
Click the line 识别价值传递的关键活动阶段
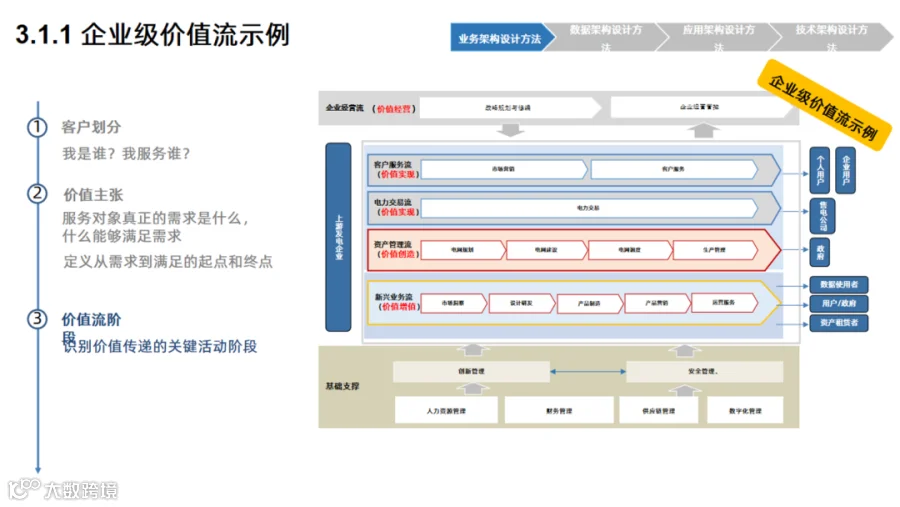(x=160, y=346)
